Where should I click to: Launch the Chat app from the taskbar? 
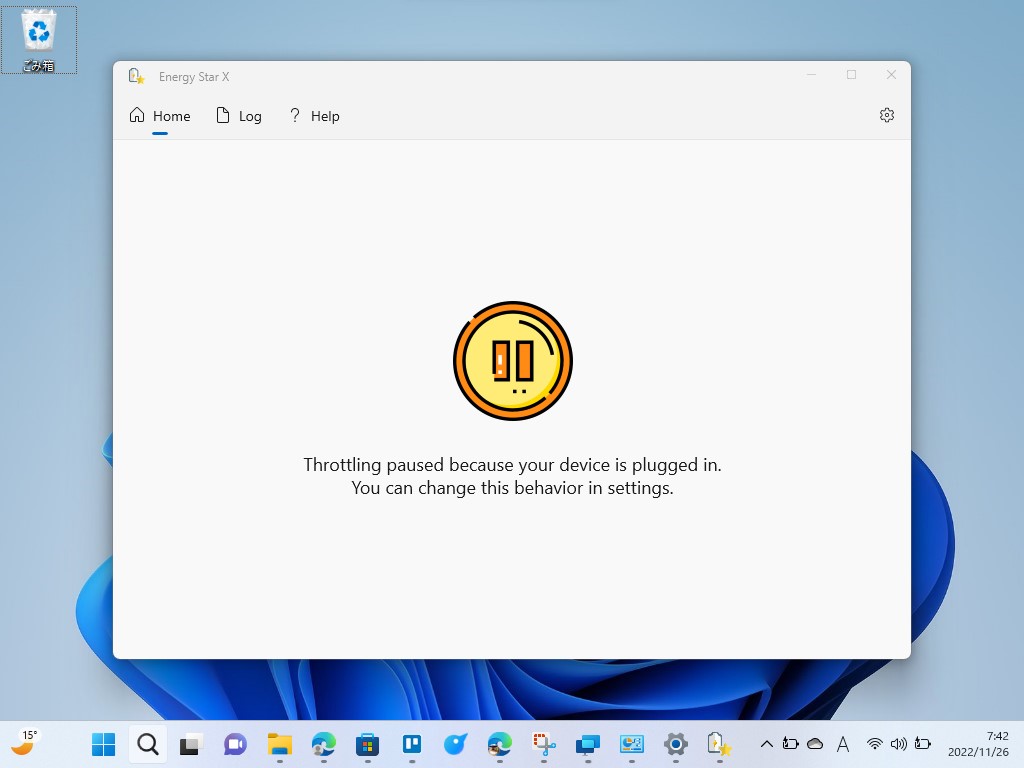click(x=235, y=744)
